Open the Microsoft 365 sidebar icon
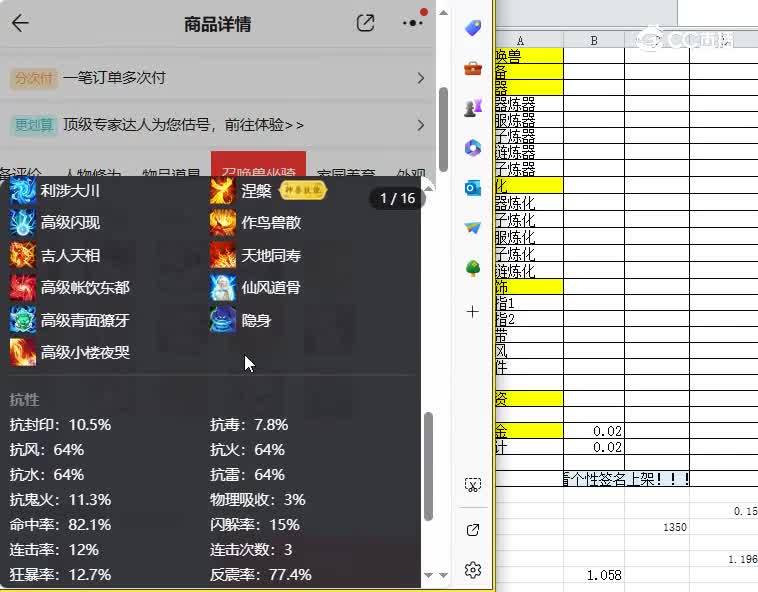758x592 pixels. (x=473, y=148)
